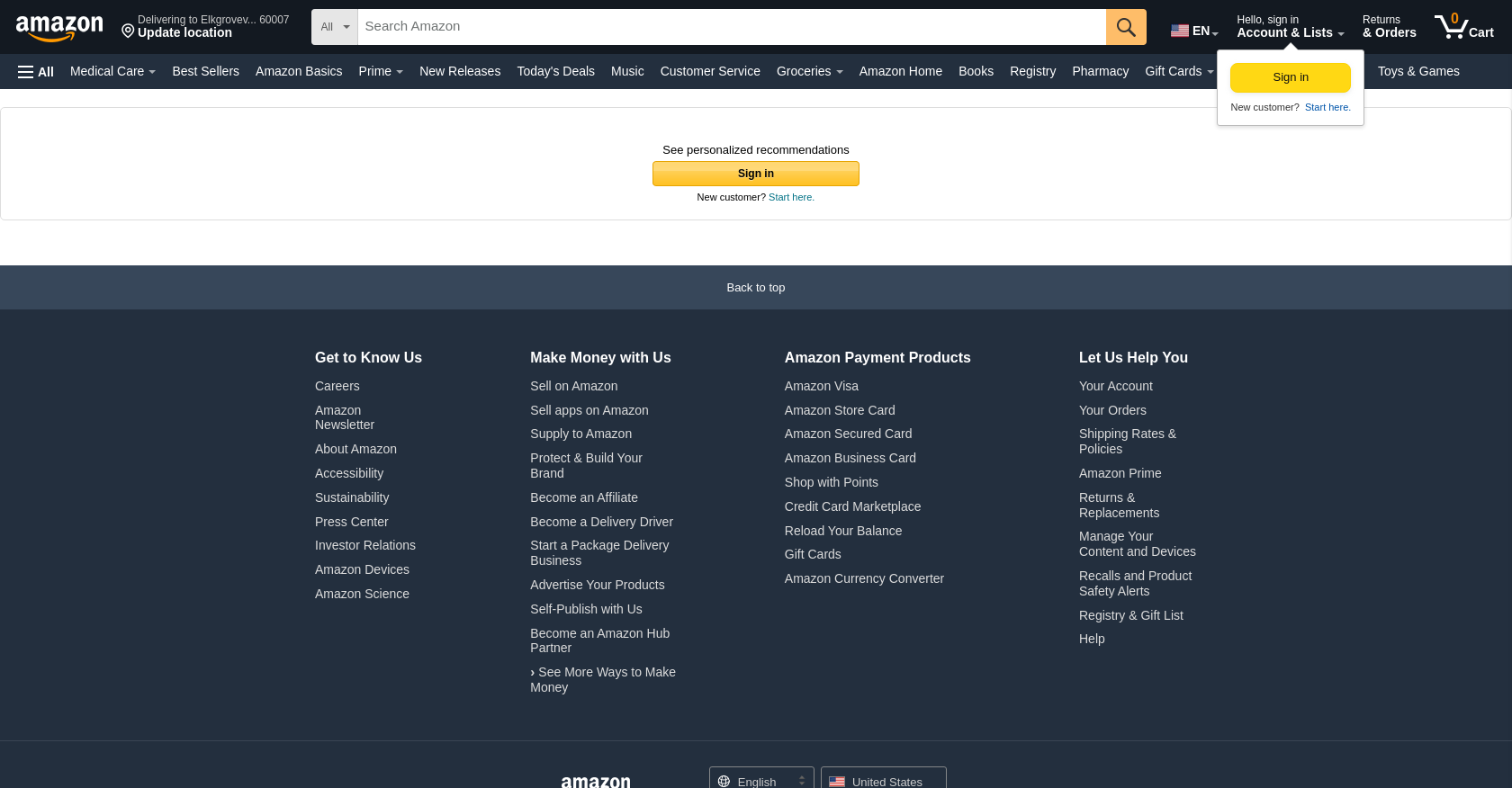Open Your Orders footer link
Screen dimensions: 1512x788
pos(1113,410)
